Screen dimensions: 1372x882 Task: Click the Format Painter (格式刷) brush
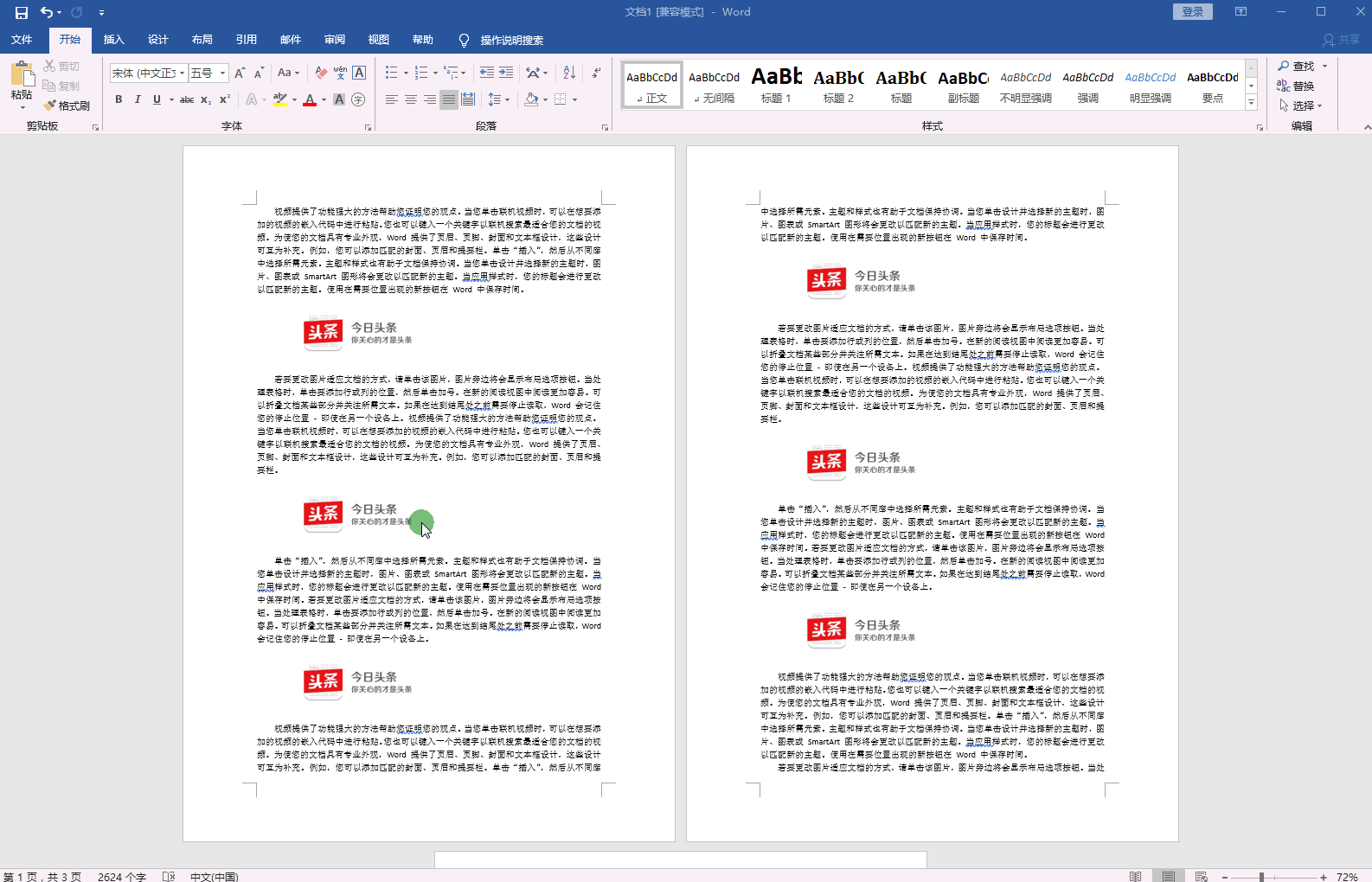67,105
